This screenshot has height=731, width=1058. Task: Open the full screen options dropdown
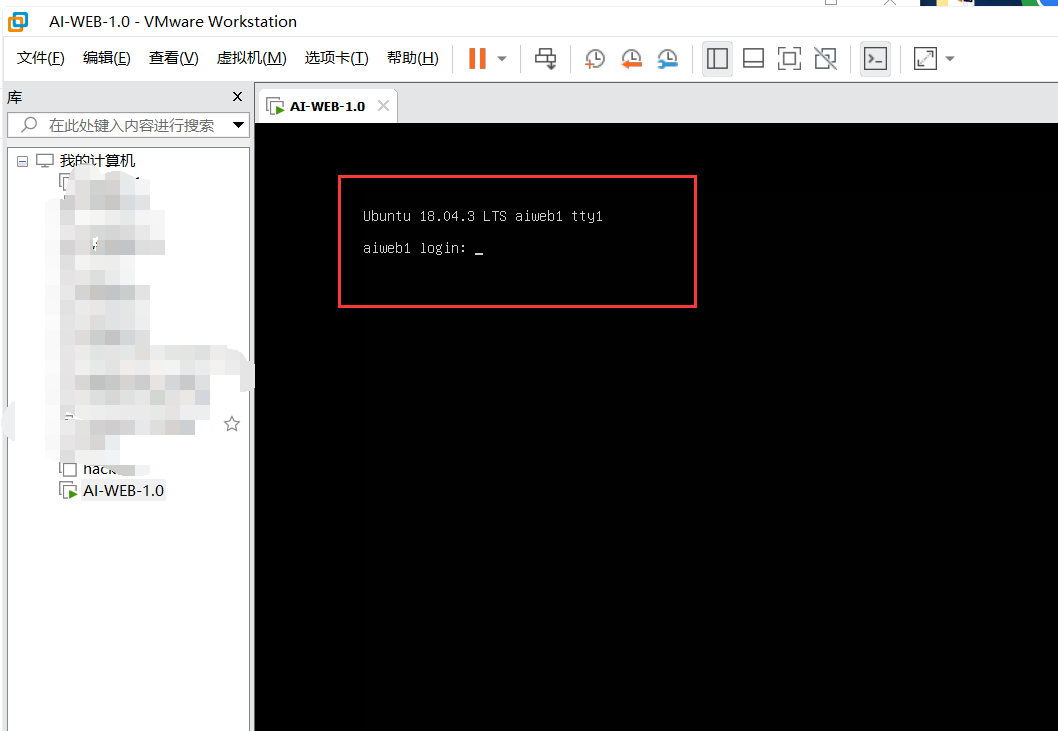[x=948, y=58]
